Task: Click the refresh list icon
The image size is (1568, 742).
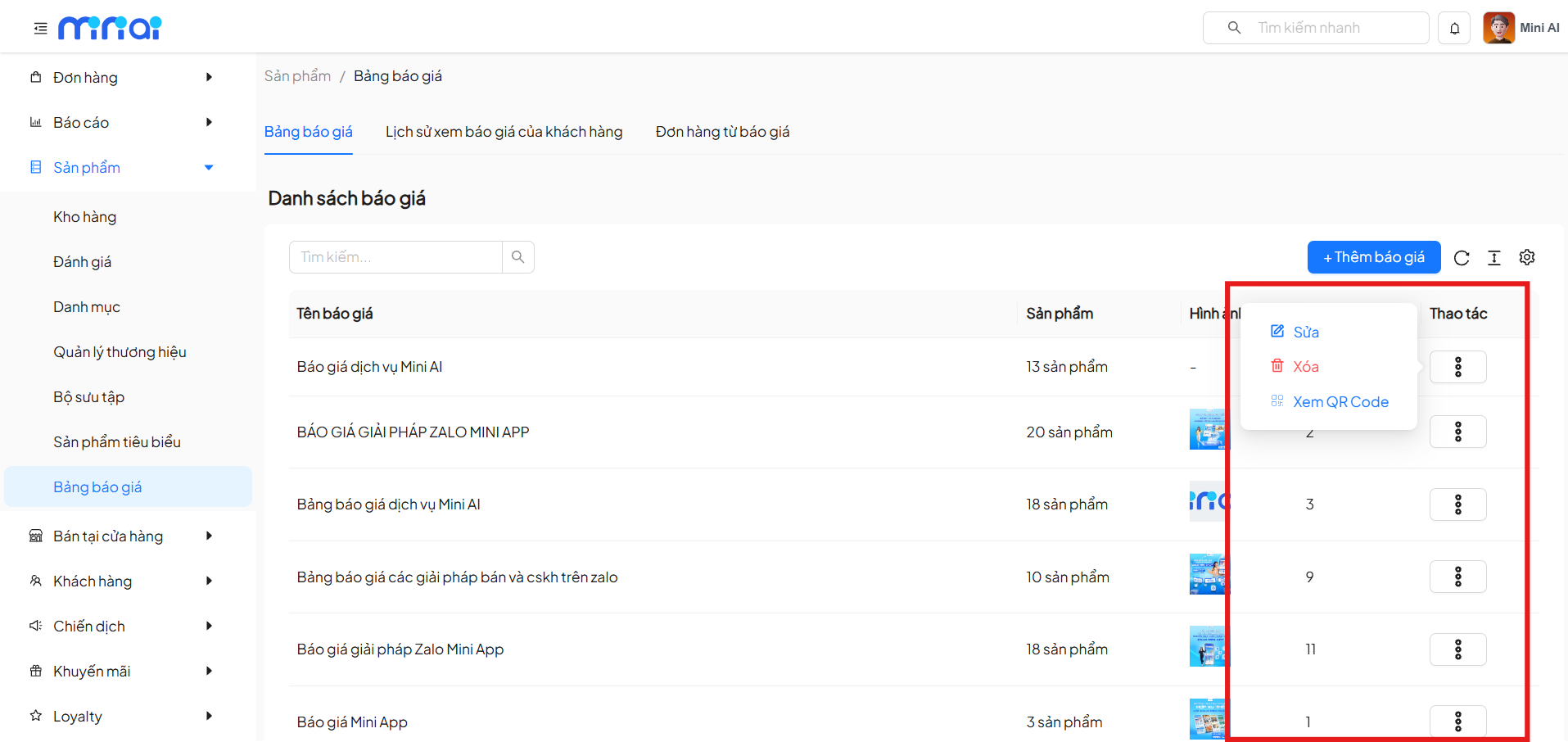Action: [x=1462, y=258]
